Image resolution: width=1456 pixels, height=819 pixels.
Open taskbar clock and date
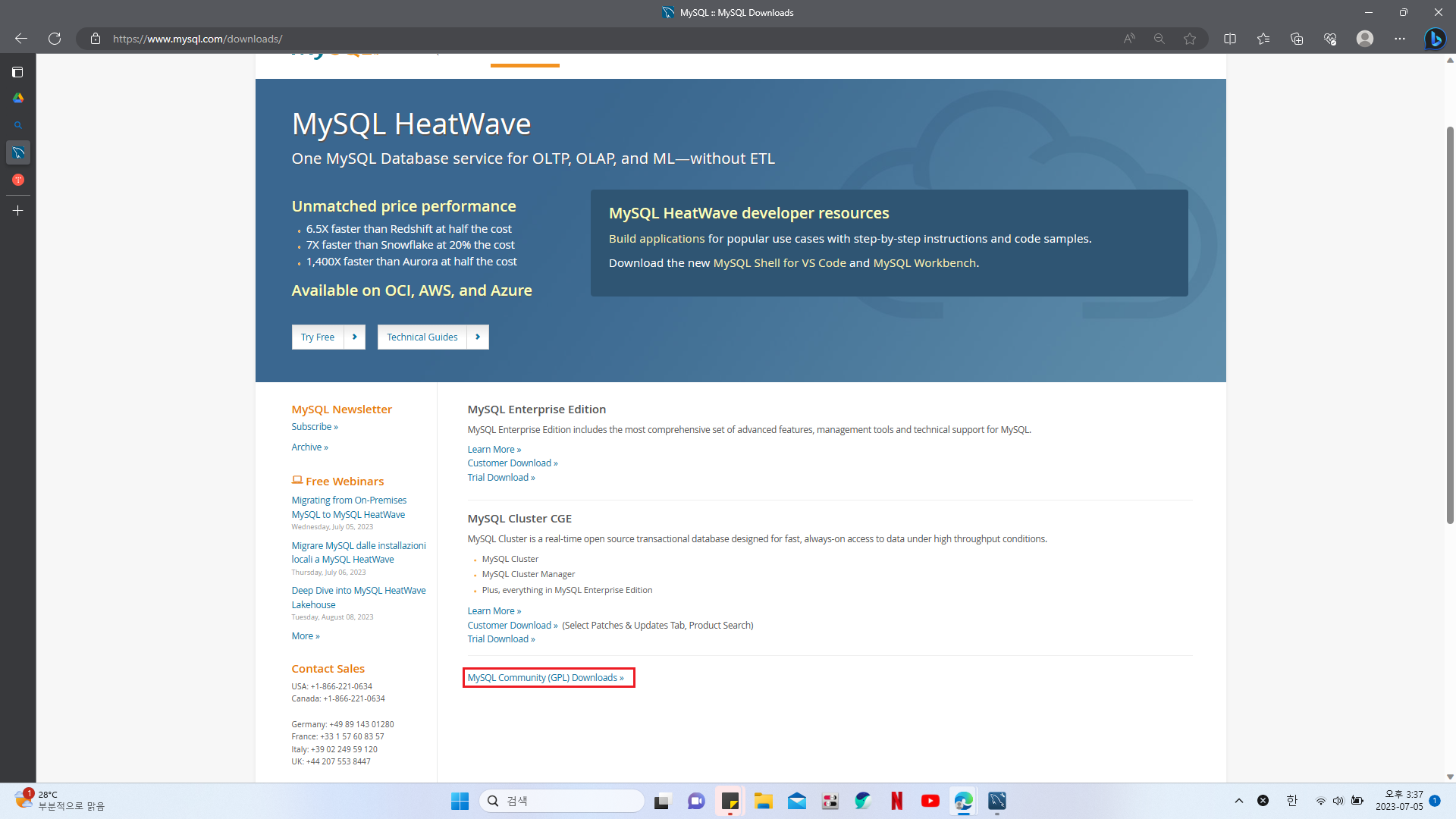click(1400, 801)
